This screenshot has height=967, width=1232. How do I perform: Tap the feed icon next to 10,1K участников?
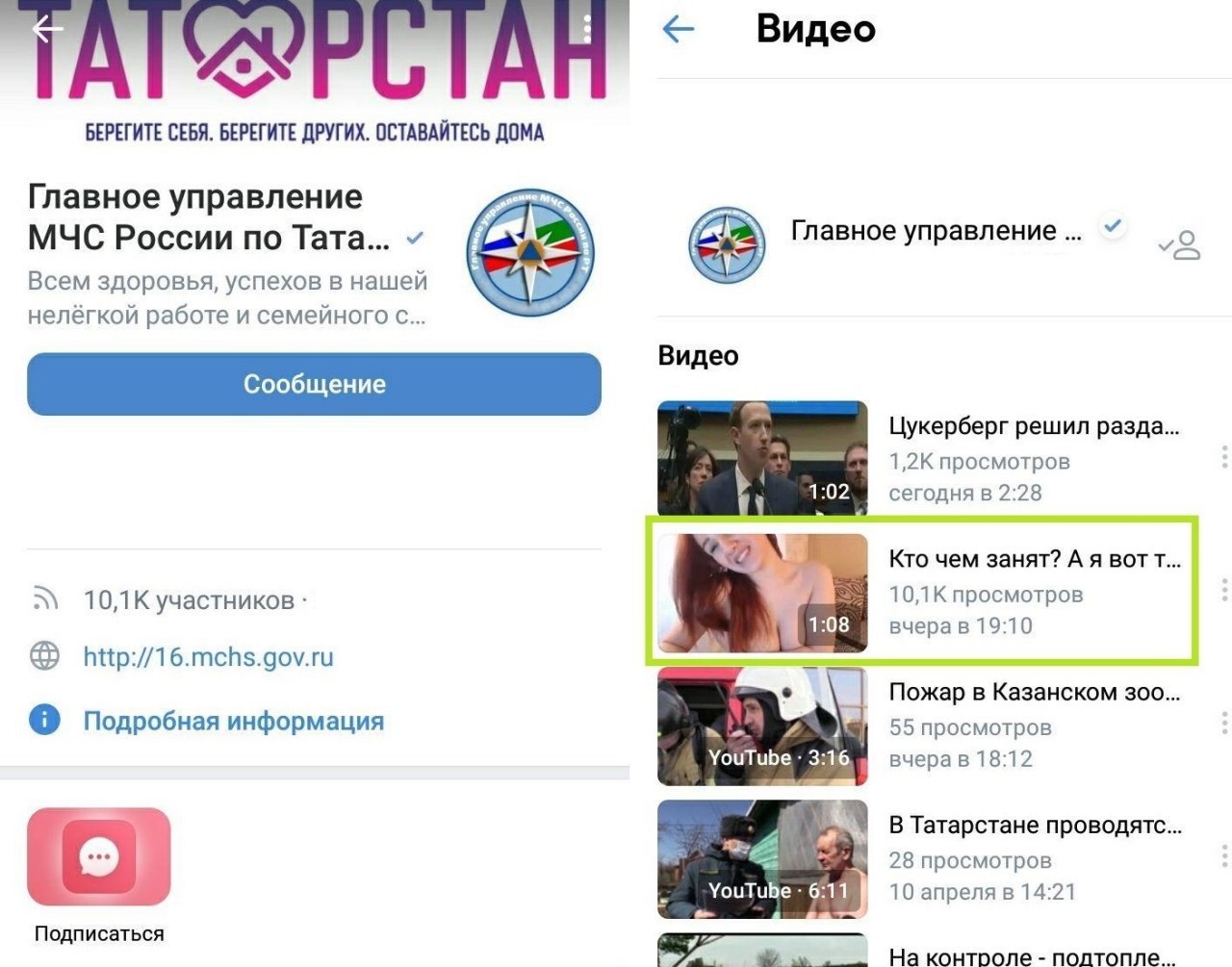(44, 599)
